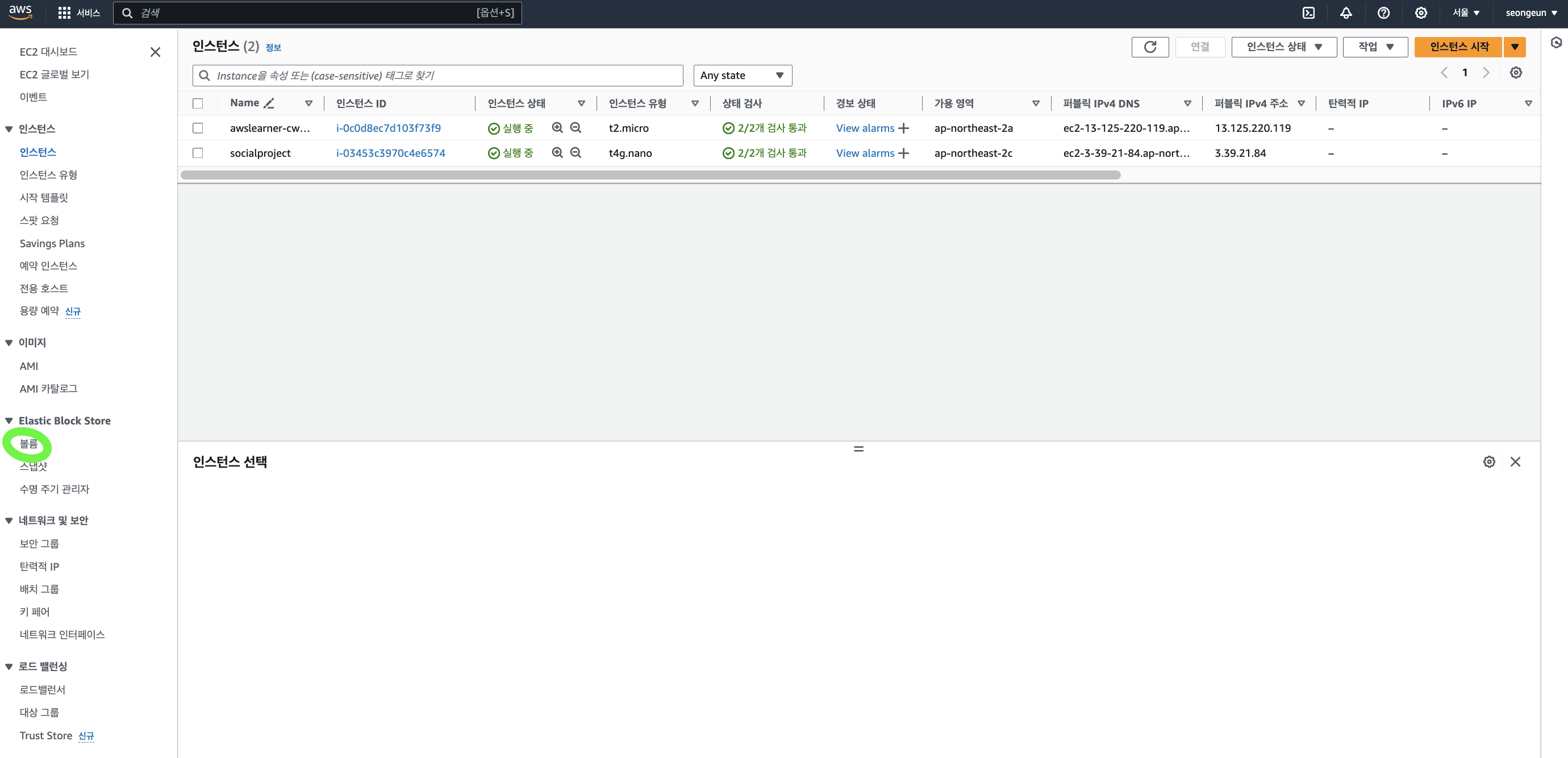
Task: Open 로드밸런서 in sidebar
Action: [x=42, y=690]
